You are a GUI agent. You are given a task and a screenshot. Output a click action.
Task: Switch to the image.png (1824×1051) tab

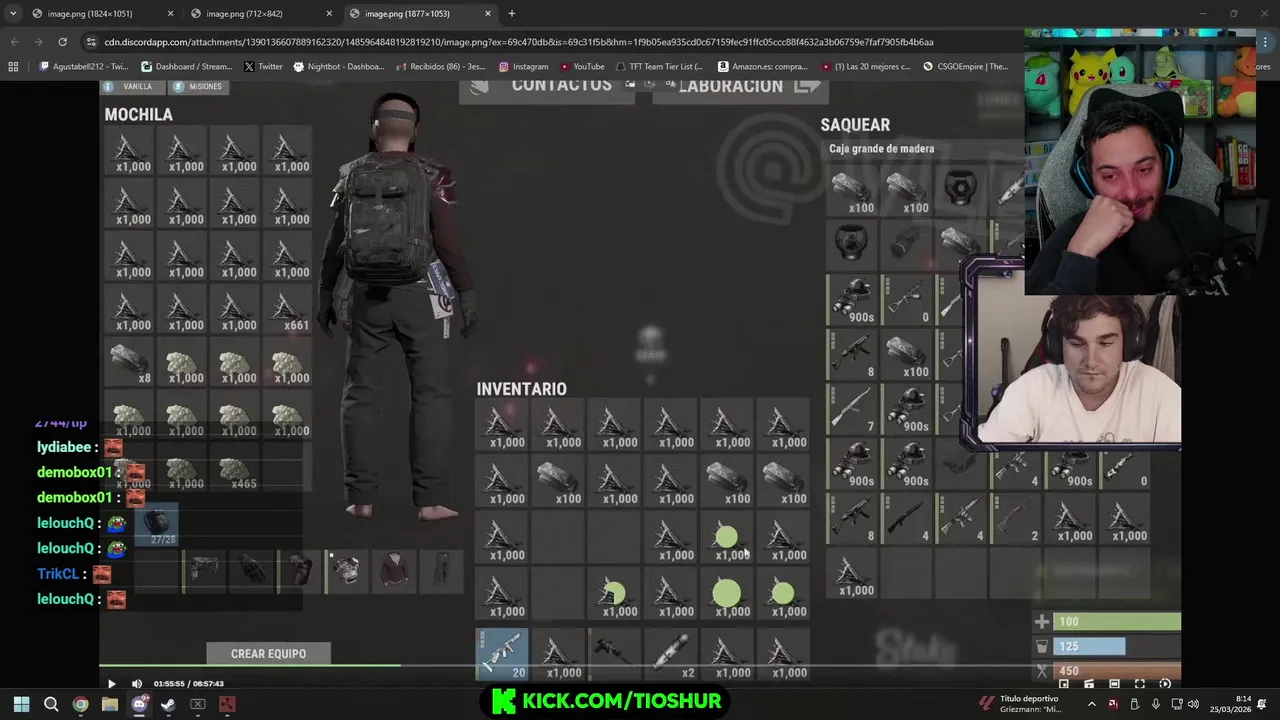coord(100,13)
